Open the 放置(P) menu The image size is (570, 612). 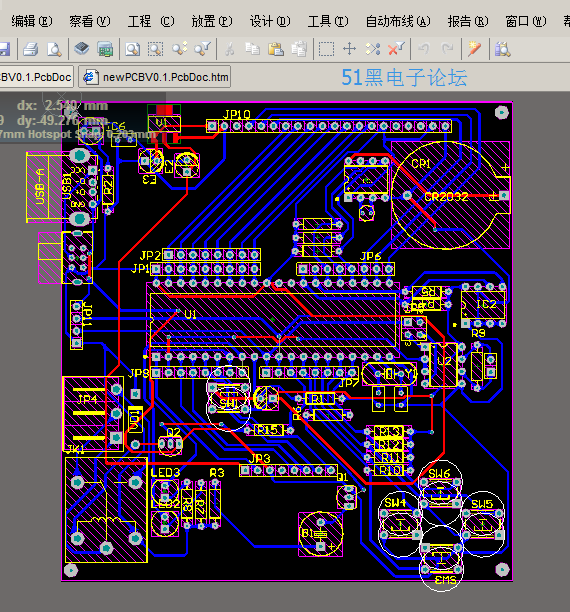tap(212, 21)
